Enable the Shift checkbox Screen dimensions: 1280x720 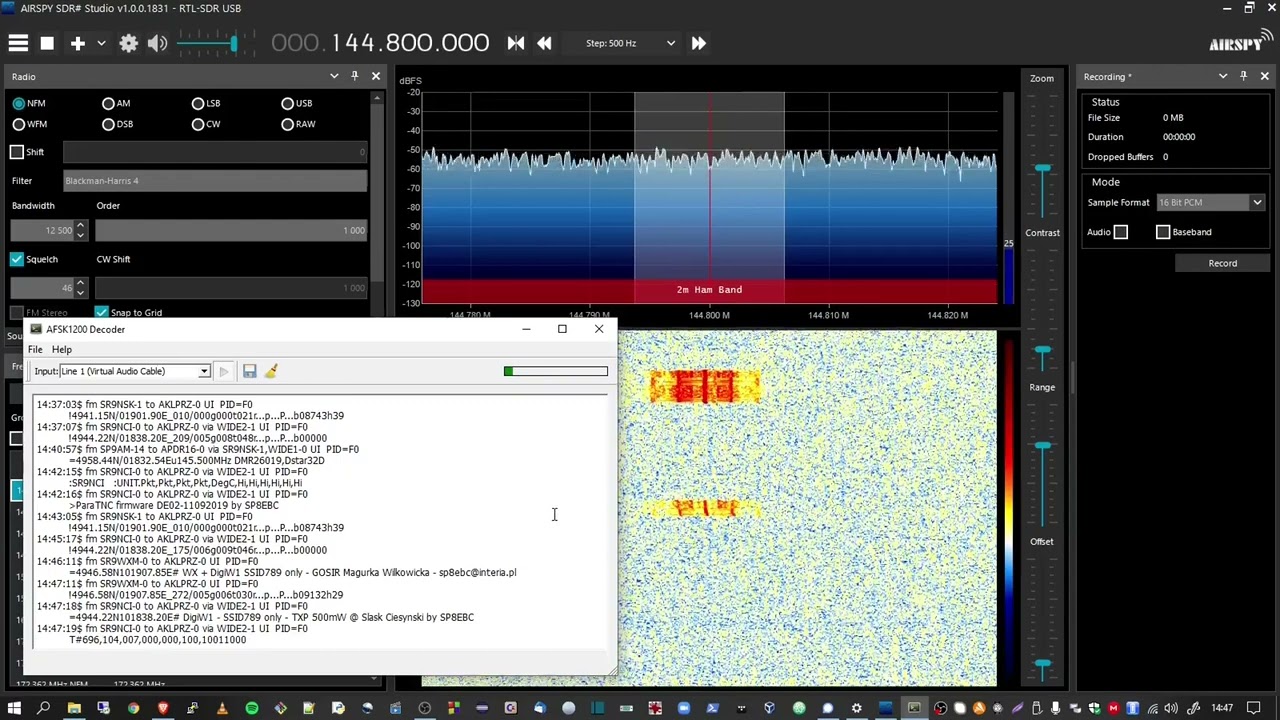[x=17, y=152]
